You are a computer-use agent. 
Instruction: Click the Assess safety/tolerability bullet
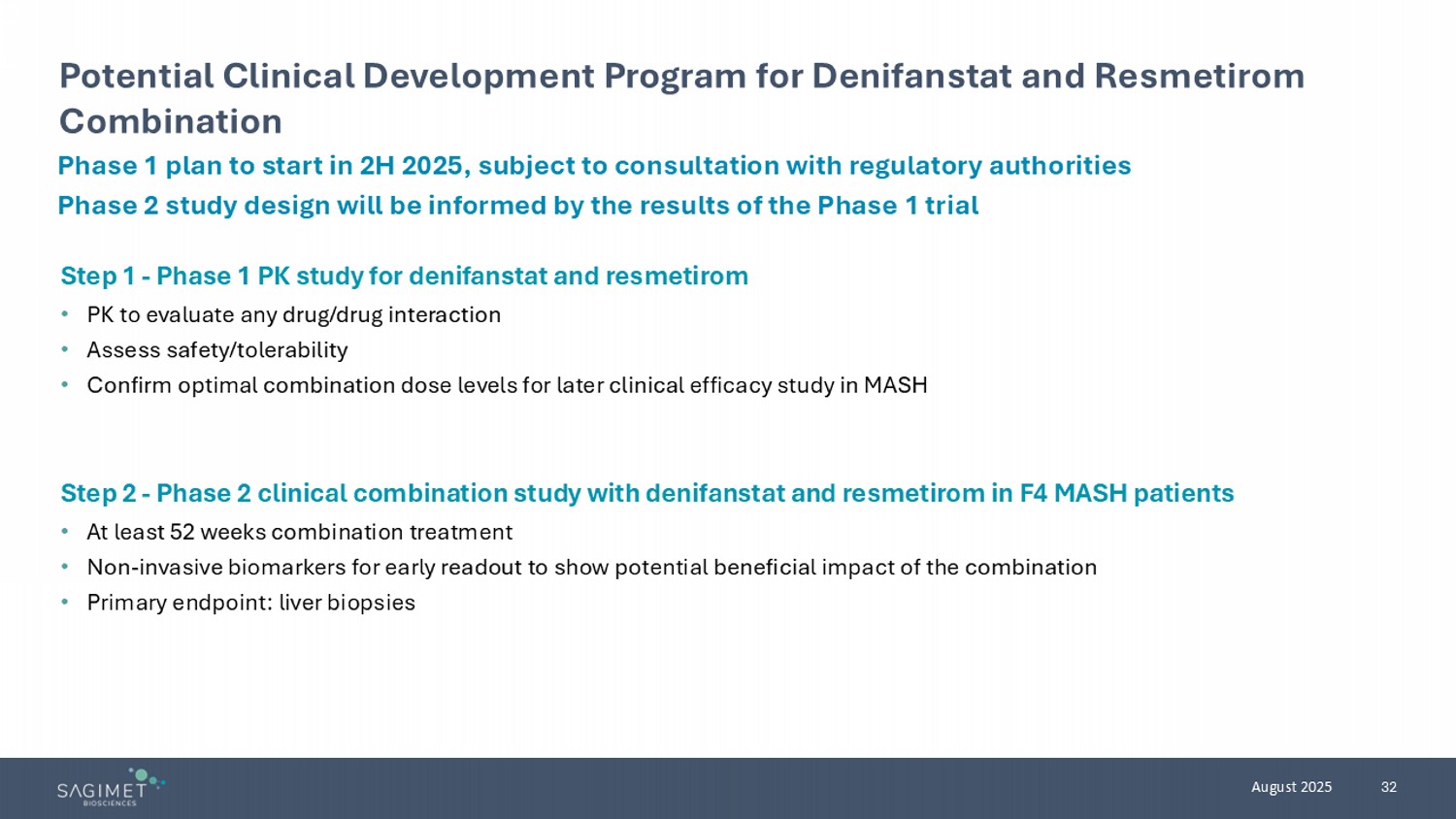[x=216, y=350]
